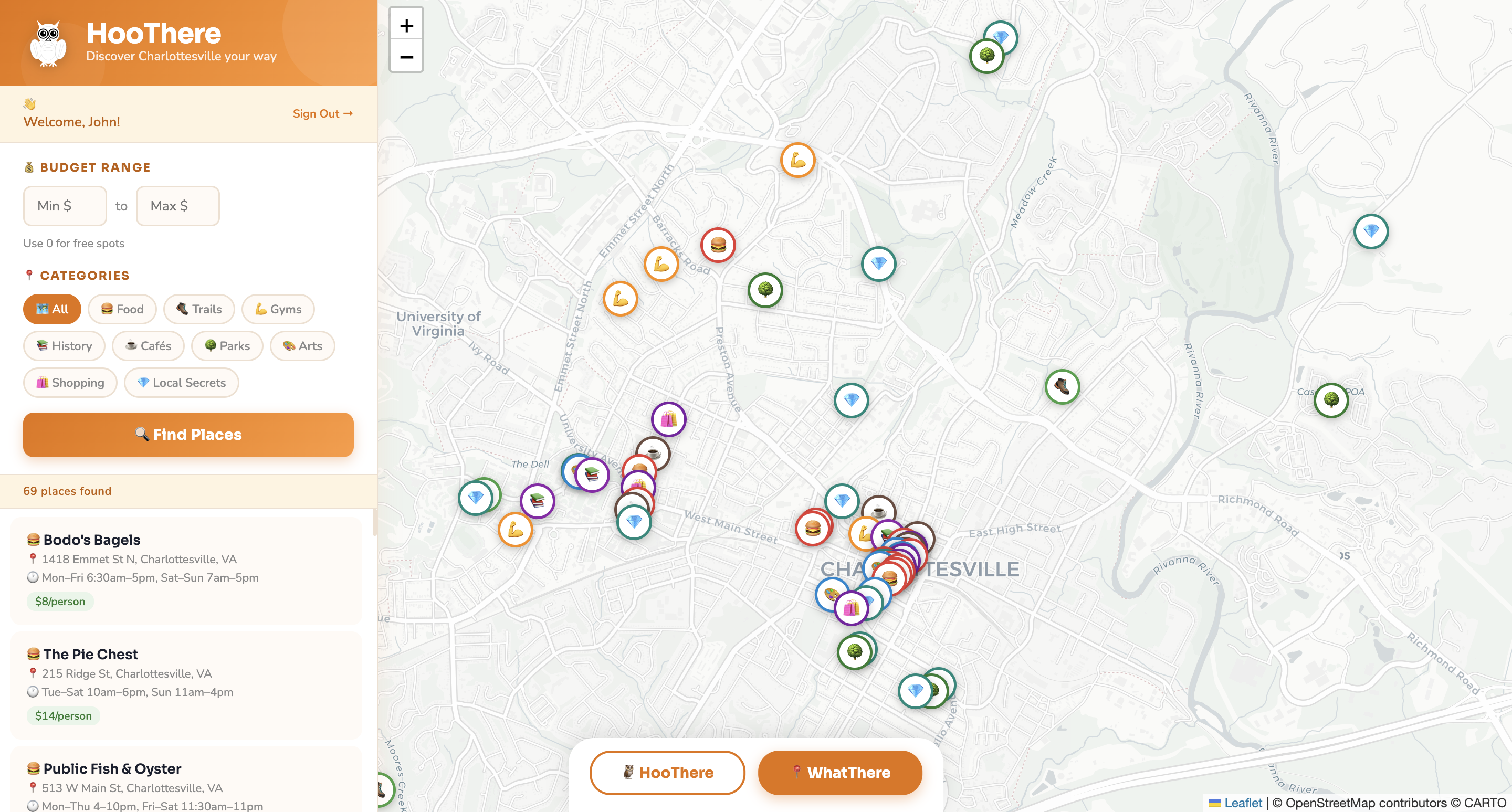Enable the Trails category chip
This screenshot has width=1512, height=812.
point(199,309)
